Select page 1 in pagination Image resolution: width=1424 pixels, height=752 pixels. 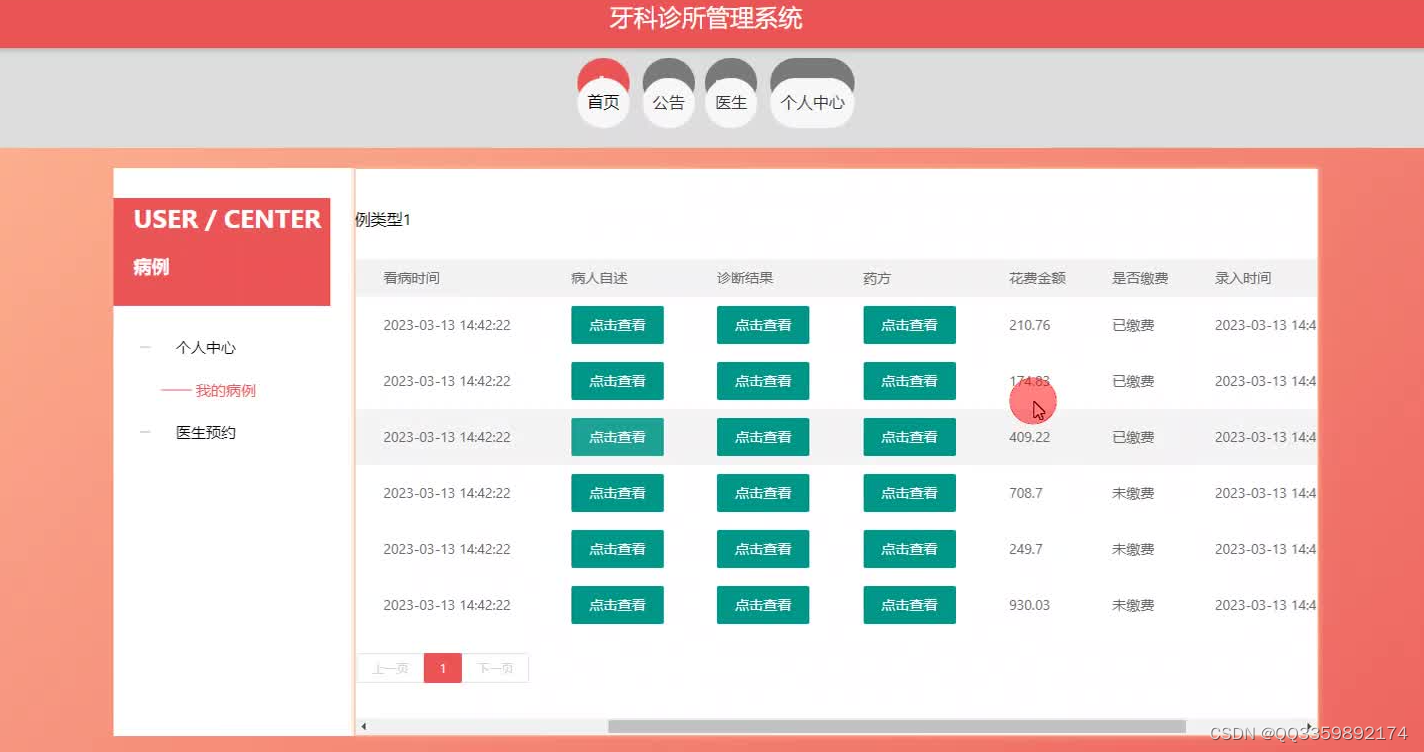pyautogui.click(x=443, y=668)
